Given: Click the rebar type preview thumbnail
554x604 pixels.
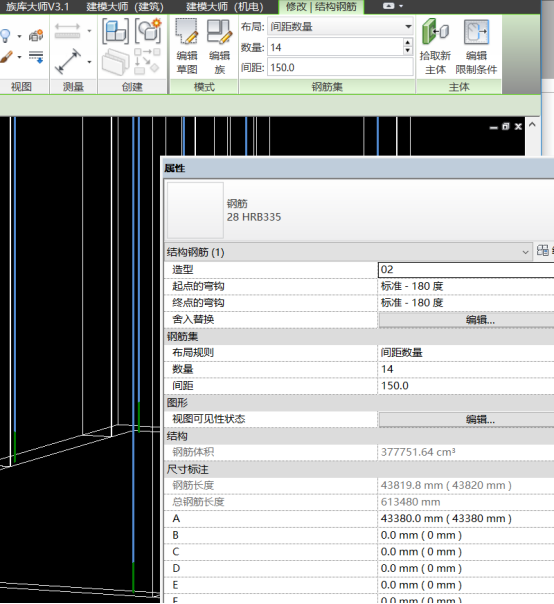Looking at the screenshot, I should tap(195, 210).
